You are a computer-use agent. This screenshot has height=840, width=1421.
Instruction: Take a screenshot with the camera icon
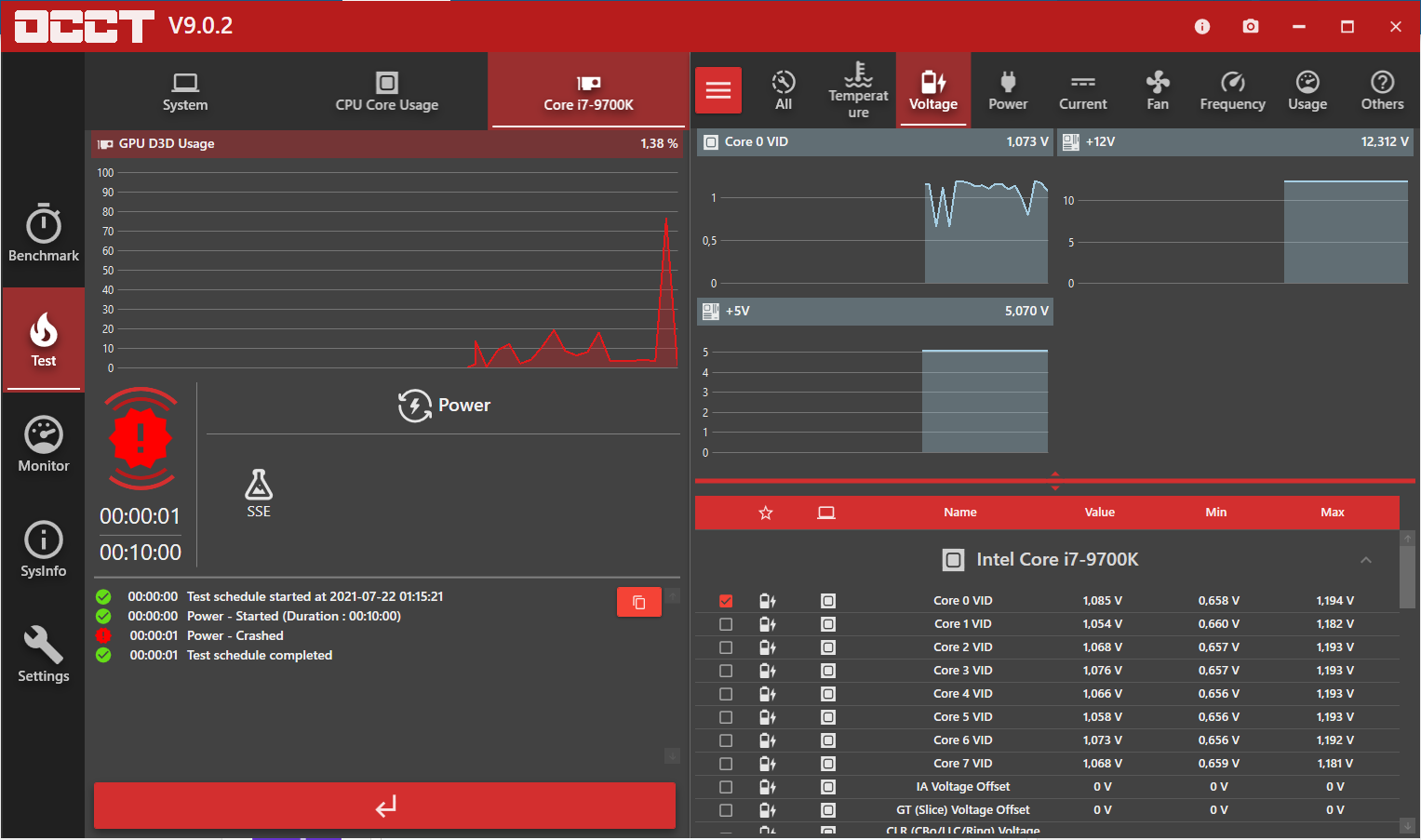[x=1251, y=27]
